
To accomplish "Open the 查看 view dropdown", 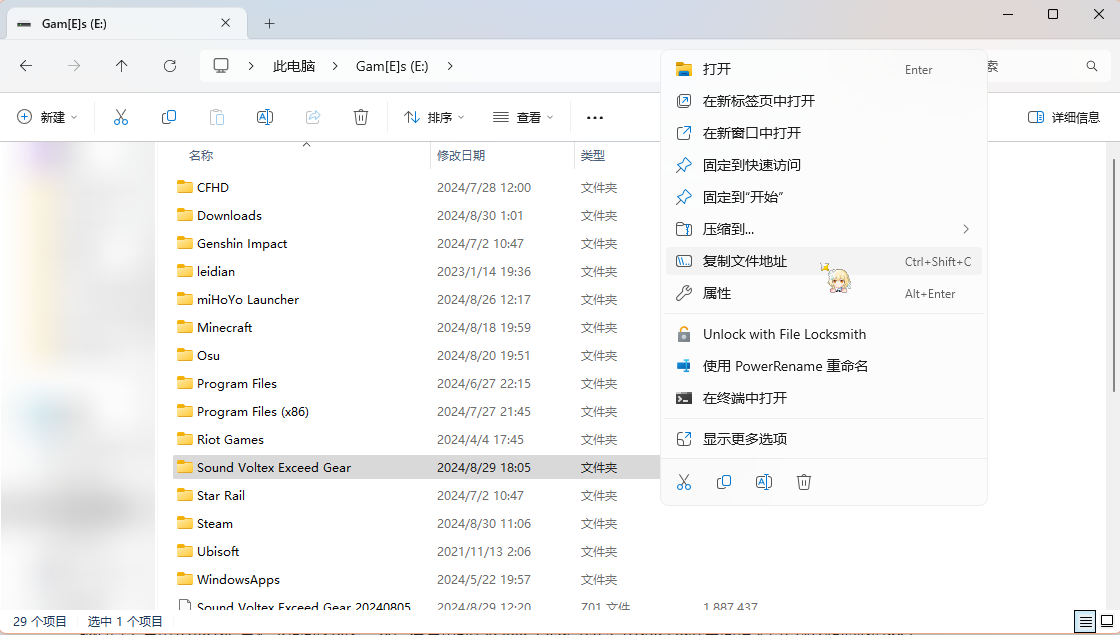I will [x=523, y=117].
